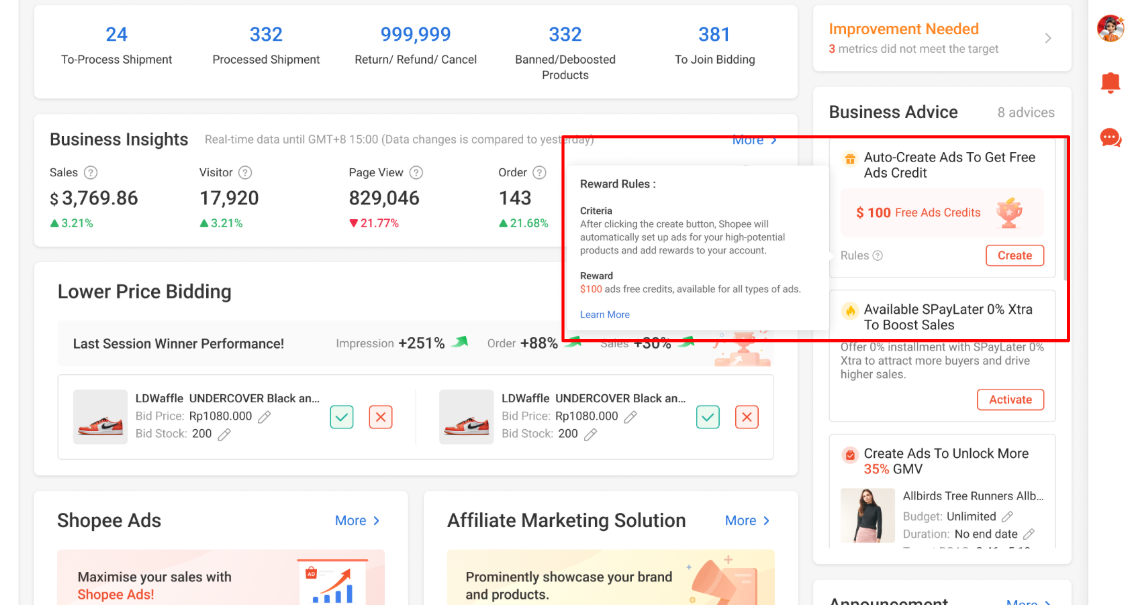Click Allbirds Tree Runners product thumbnail
The width and height of the screenshot is (1136, 605).
coord(867,516)
